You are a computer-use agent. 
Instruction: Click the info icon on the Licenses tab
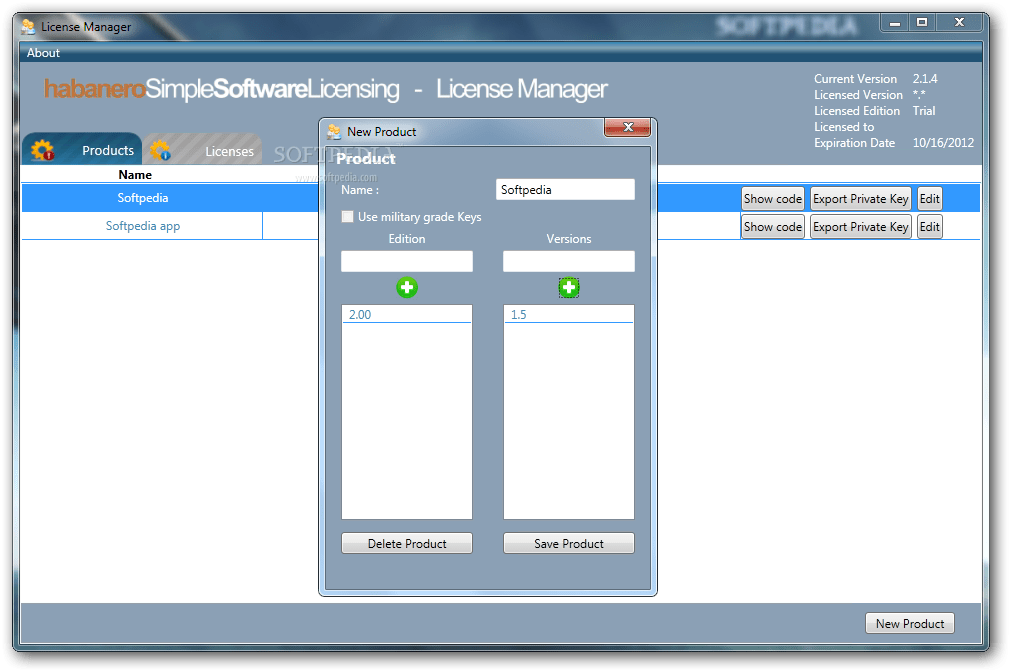163,151
